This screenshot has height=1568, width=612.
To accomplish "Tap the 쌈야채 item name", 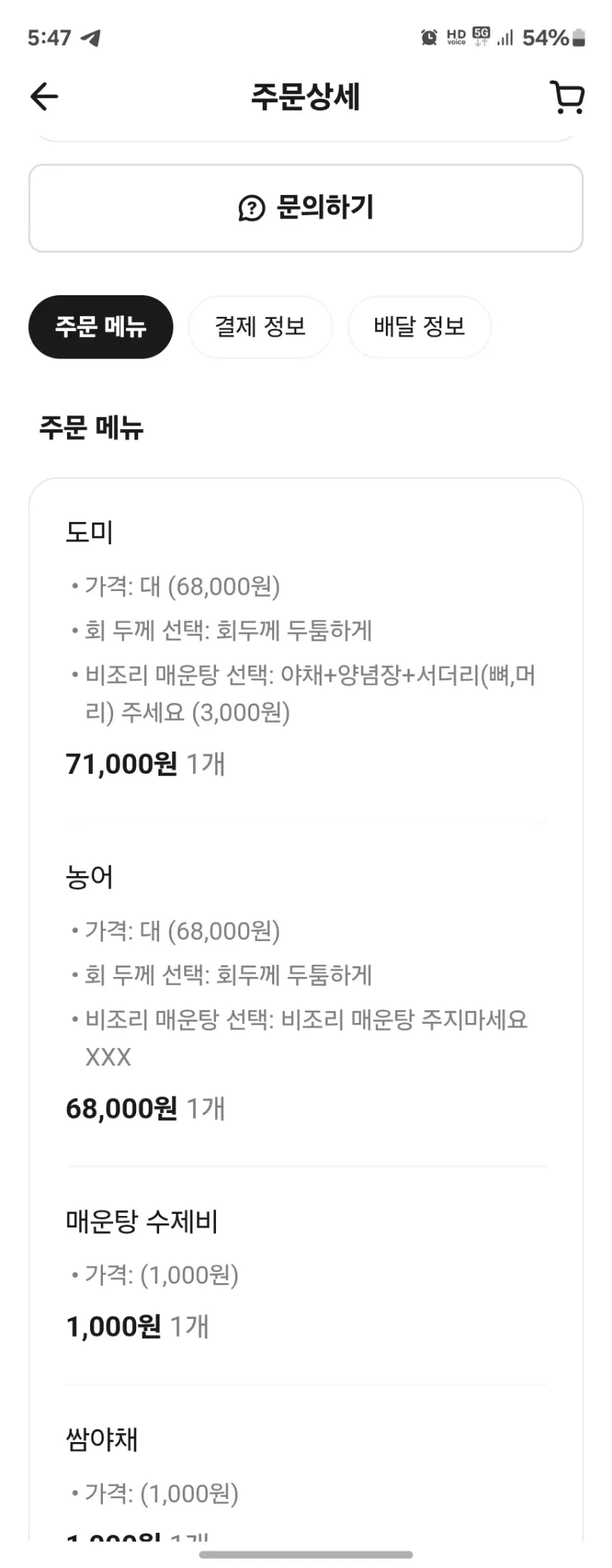I will [102, 1440].
